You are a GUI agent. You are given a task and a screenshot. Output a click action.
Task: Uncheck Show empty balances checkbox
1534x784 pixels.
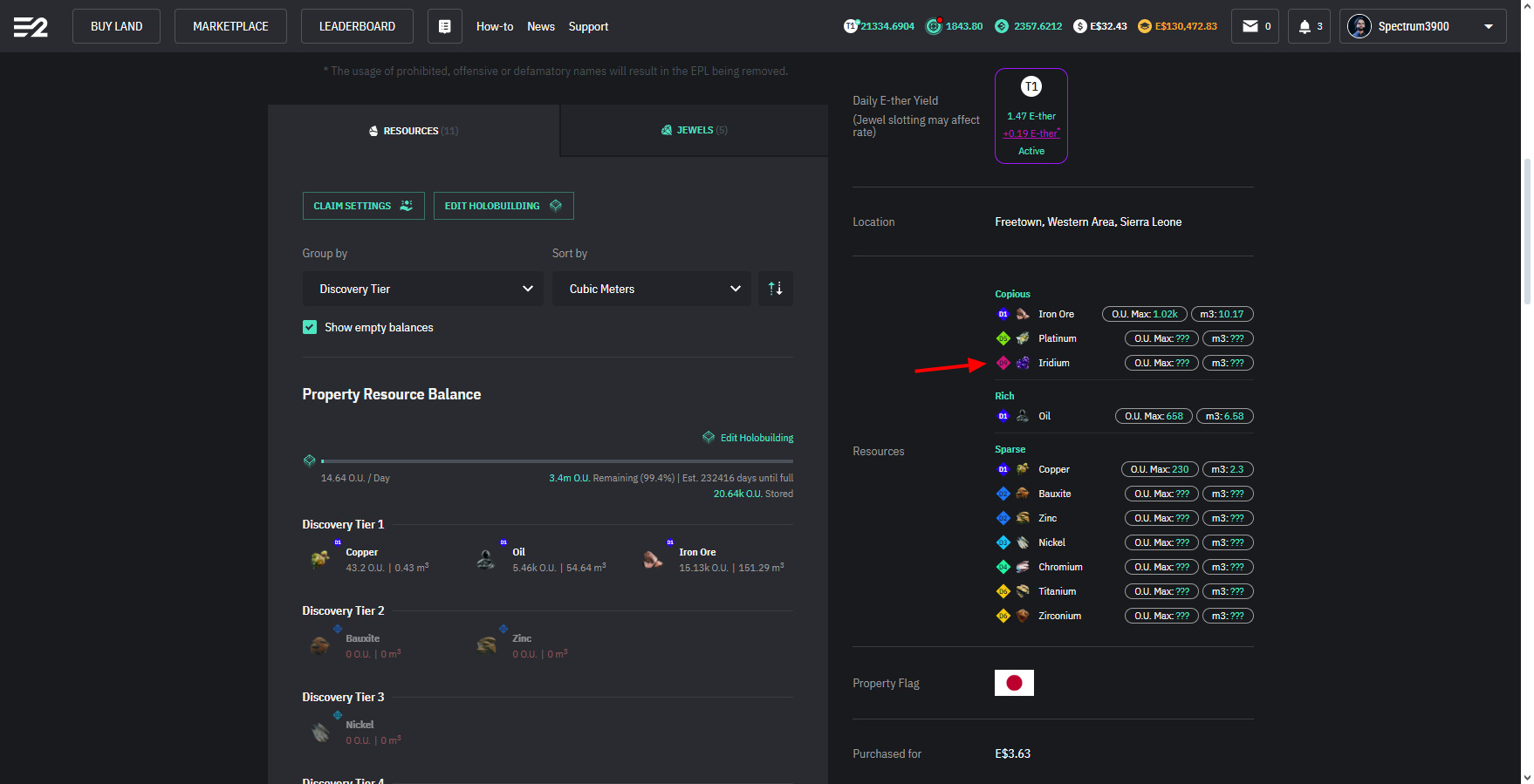[310, 327]
